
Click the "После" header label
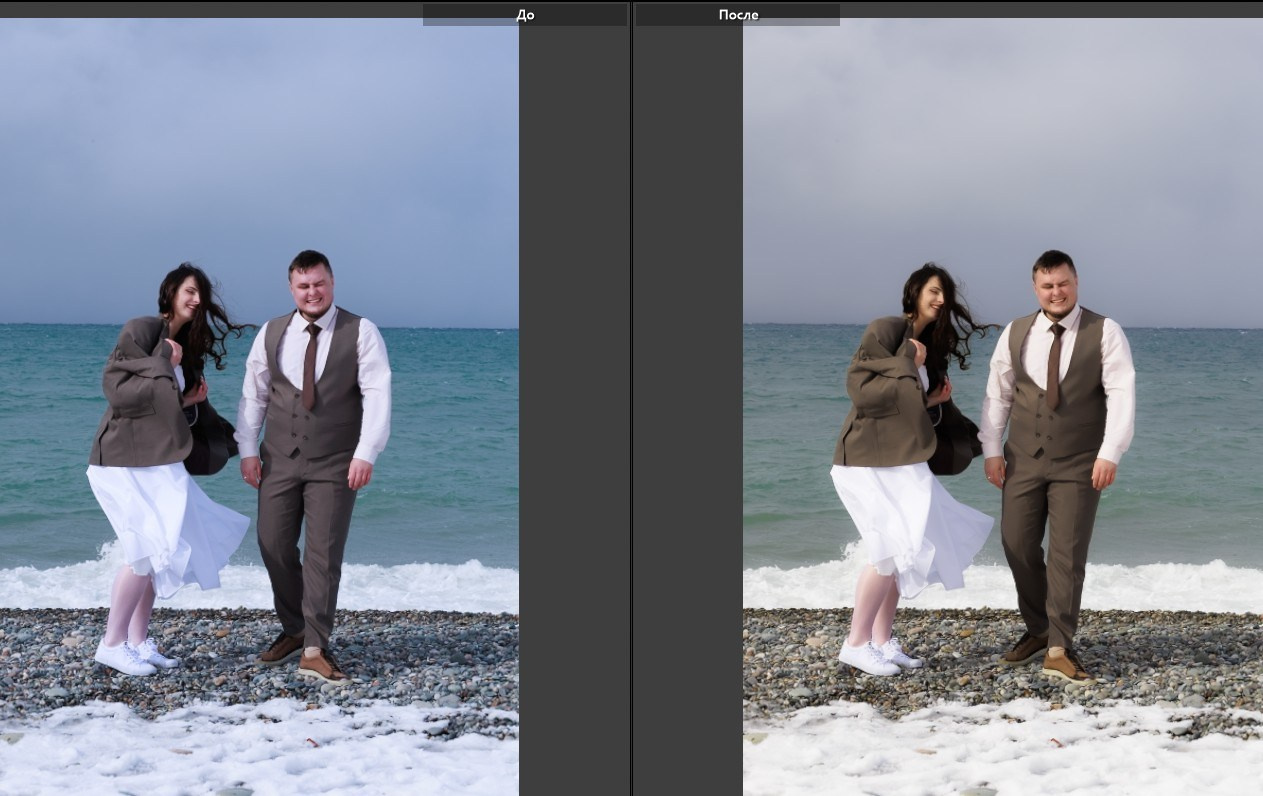point(738,15)
